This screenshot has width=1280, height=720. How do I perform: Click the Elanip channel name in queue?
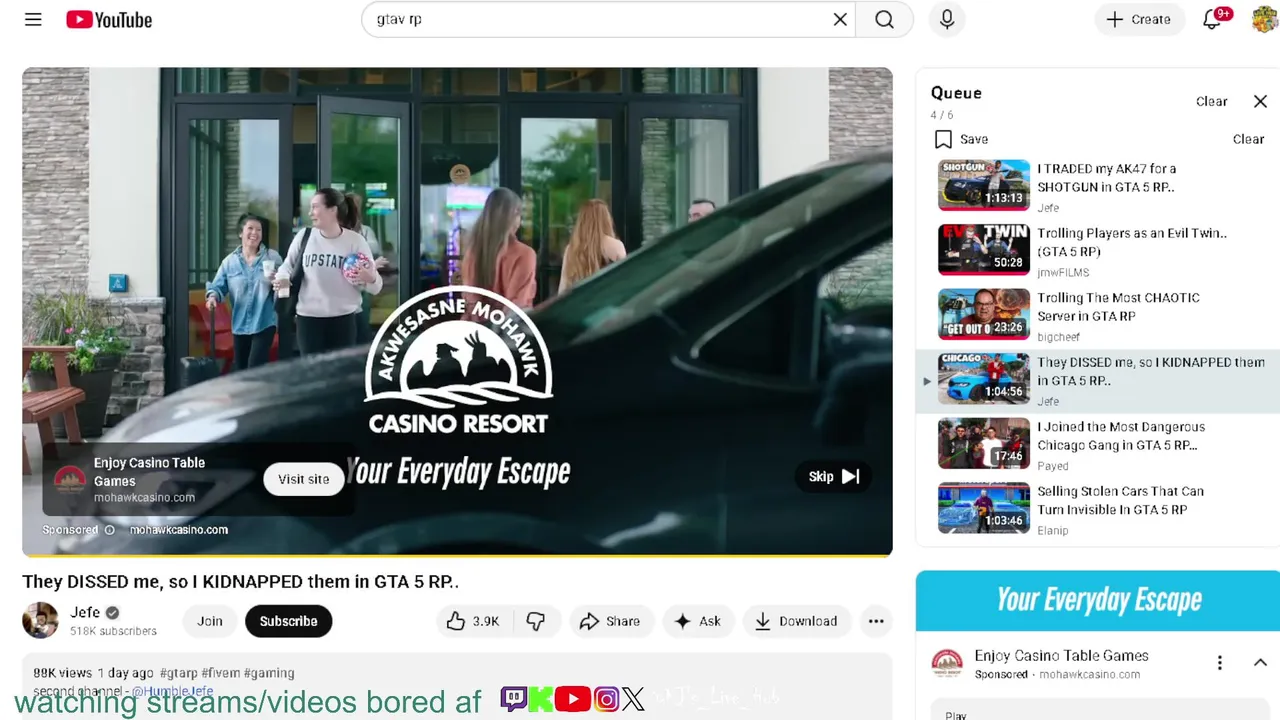1053,530
